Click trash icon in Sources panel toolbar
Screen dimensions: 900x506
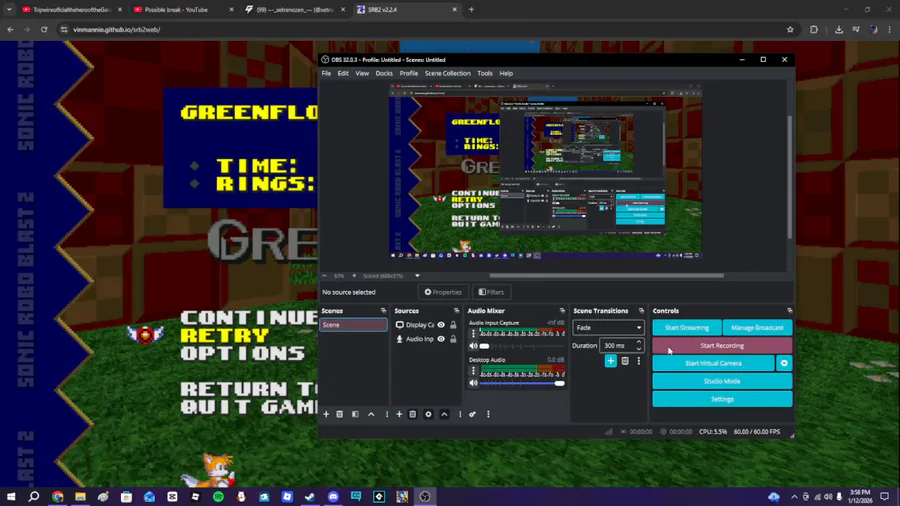[413, 414]
